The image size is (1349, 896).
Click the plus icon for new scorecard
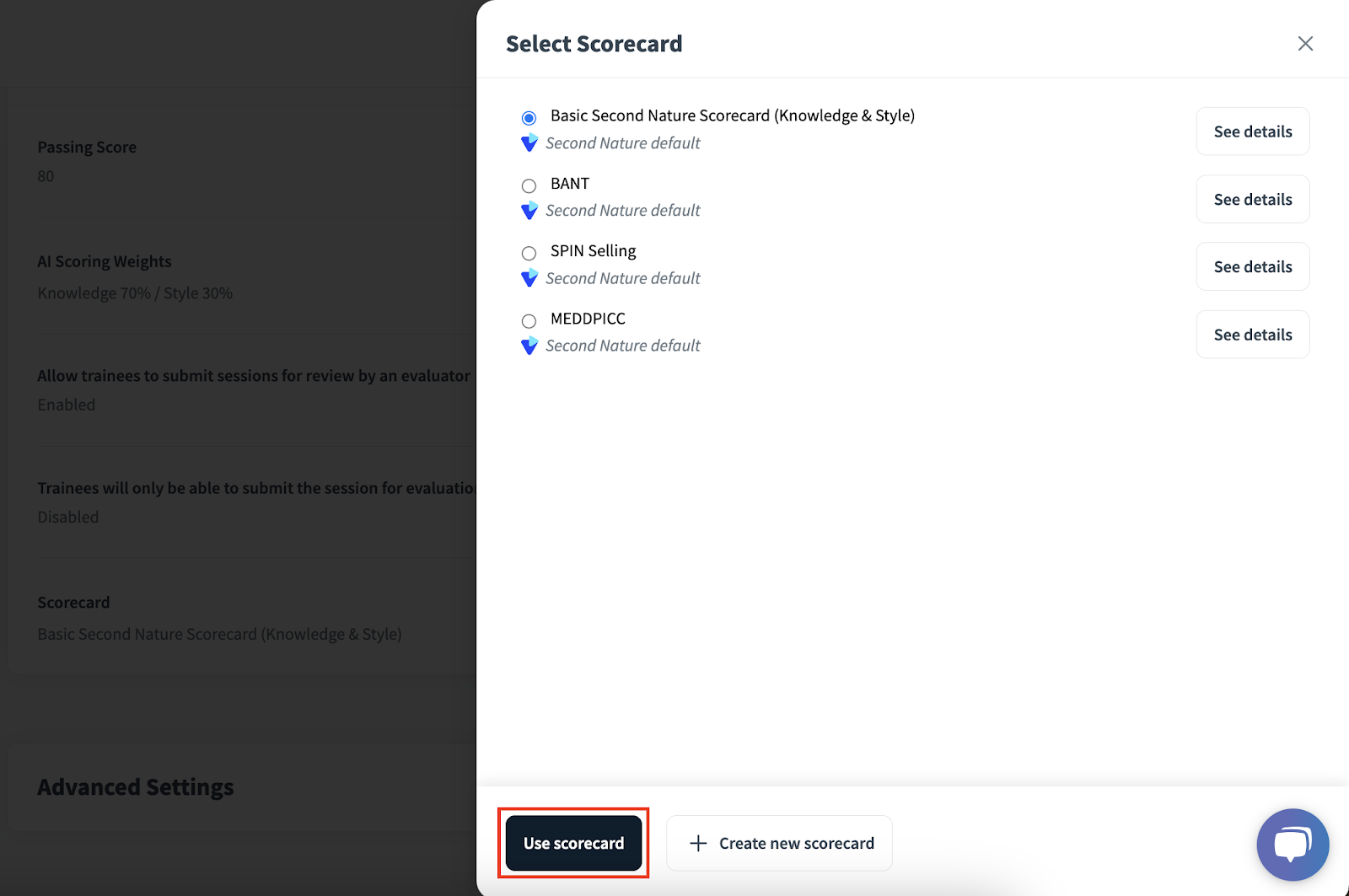[698, 843]
